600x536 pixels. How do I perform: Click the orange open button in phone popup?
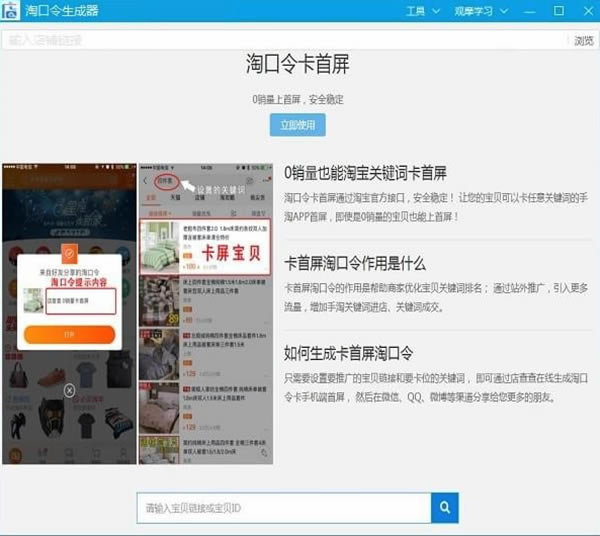pos(70,334)
